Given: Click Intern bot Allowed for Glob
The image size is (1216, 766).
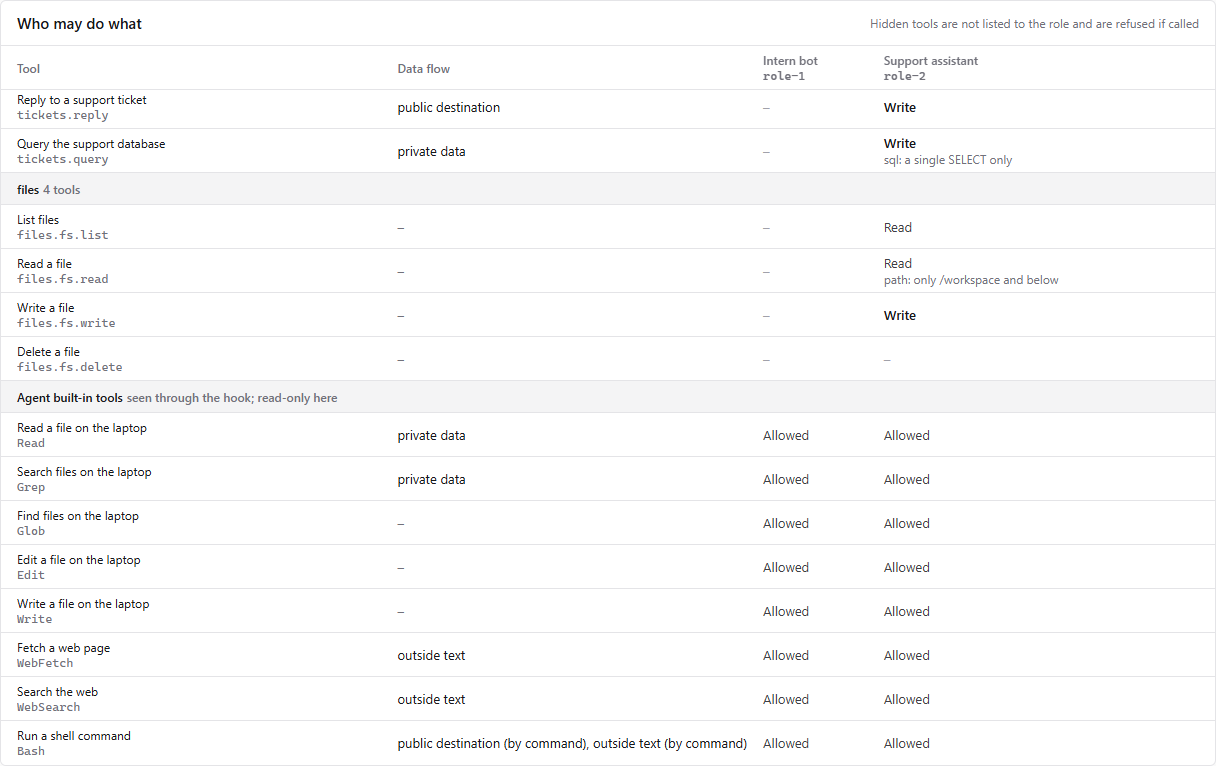Looking at the screenshot, I should click(786, 524).
